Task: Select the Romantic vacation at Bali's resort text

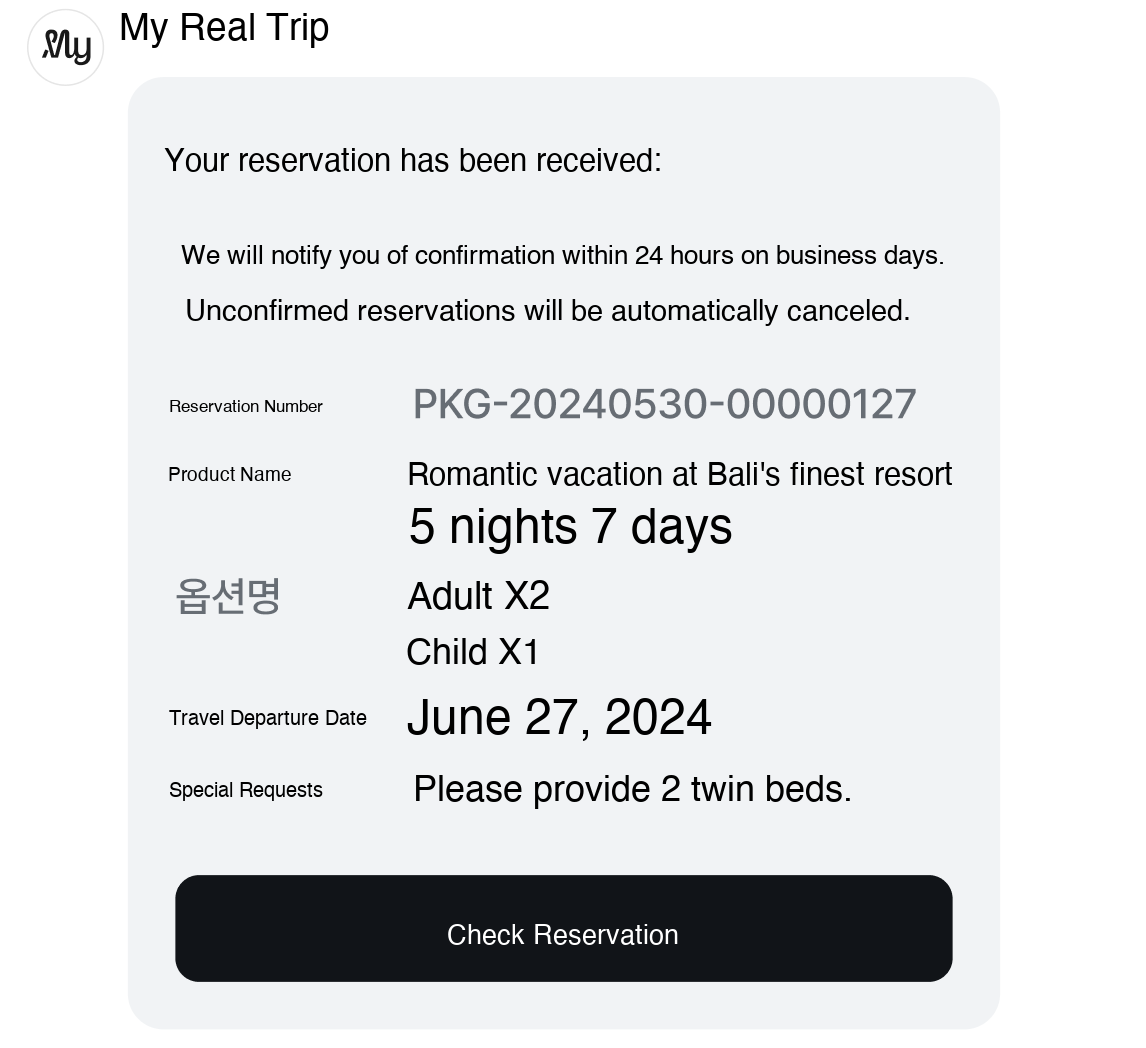Action: pos(679,474)
